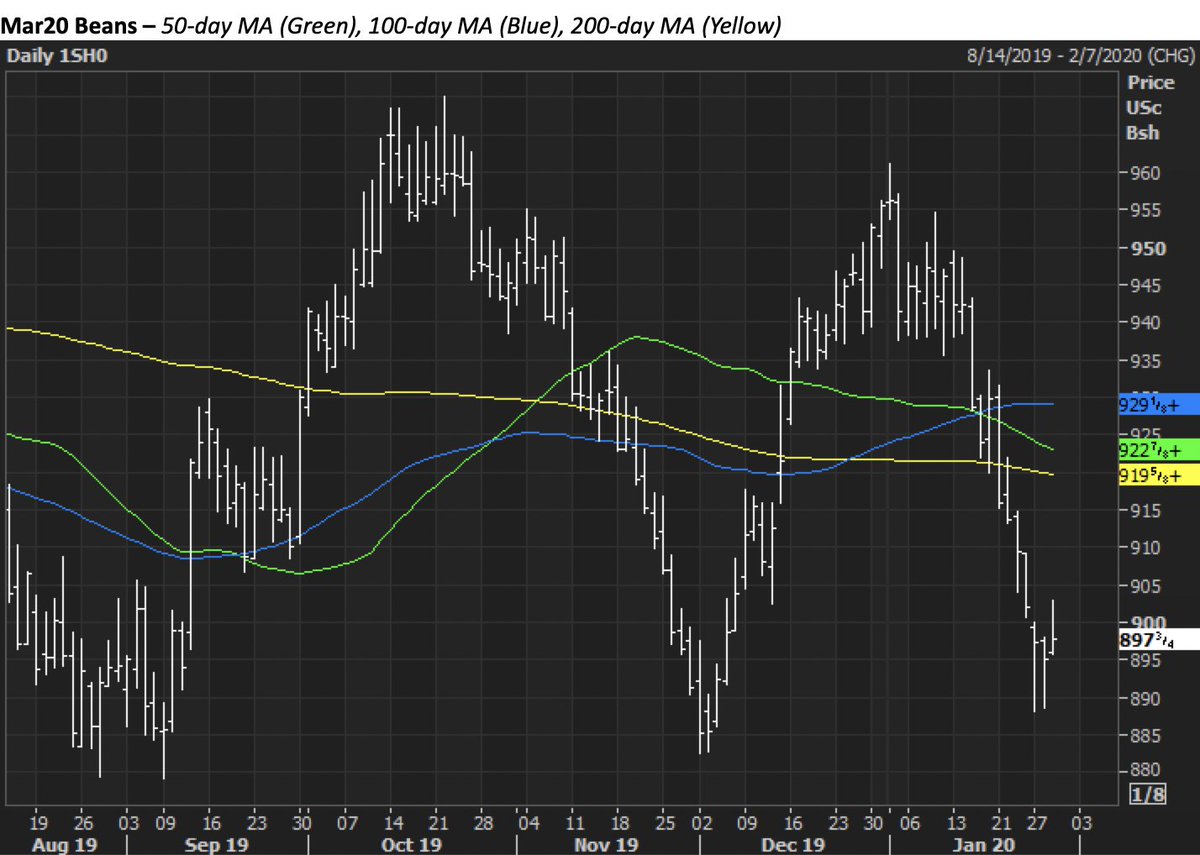
Task: Click the 955 price axis value
Action: (x=1144, y=210)
